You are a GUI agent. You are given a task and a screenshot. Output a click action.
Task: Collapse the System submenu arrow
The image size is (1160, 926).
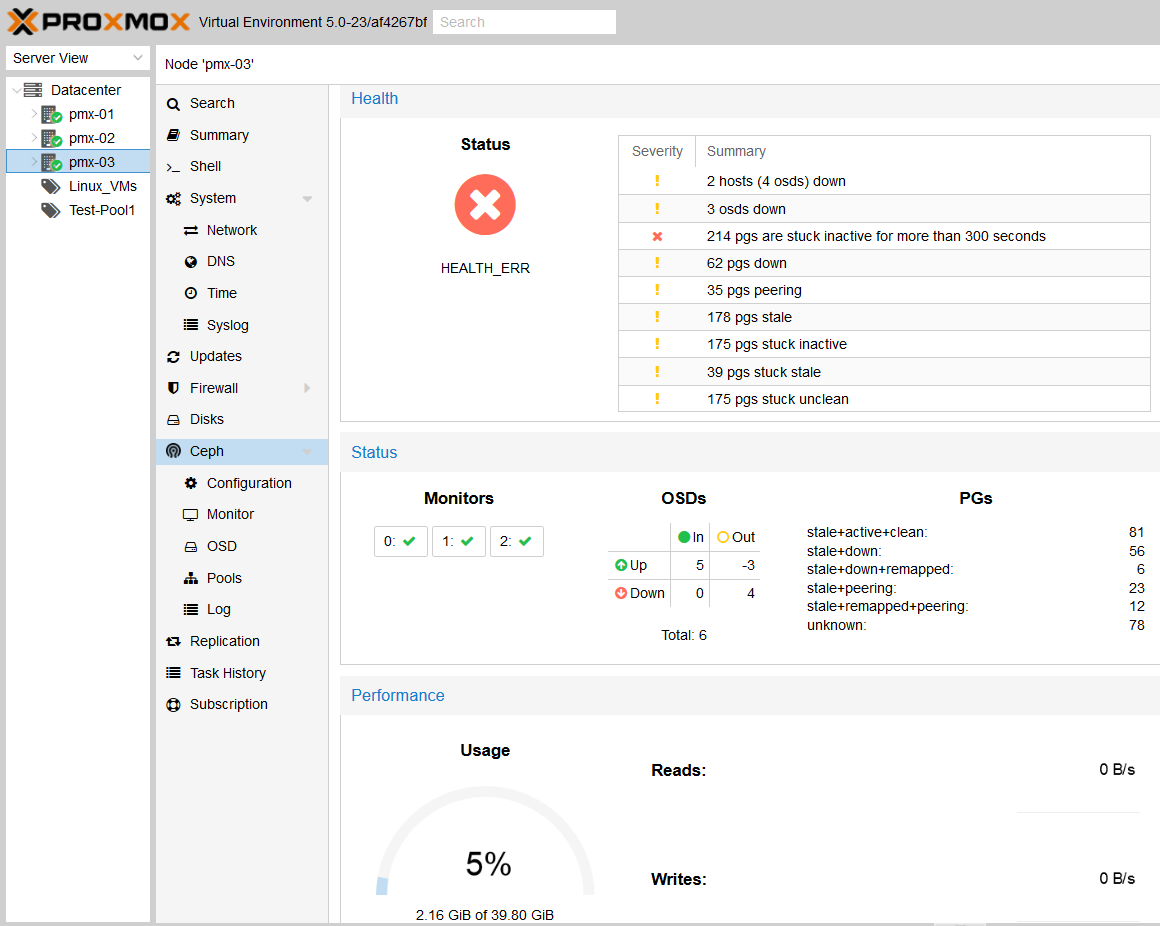click(307, 198)
